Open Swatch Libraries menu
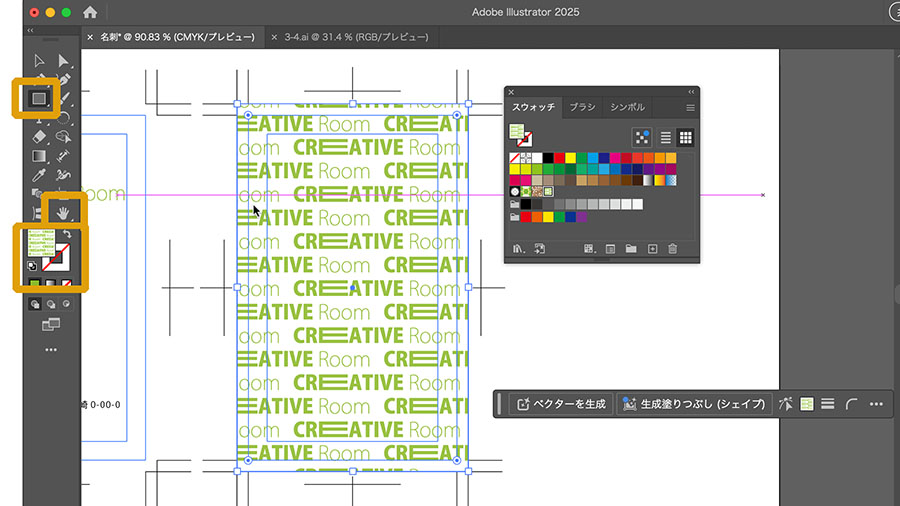The image size is (900, 506). (x=519, y=249)
